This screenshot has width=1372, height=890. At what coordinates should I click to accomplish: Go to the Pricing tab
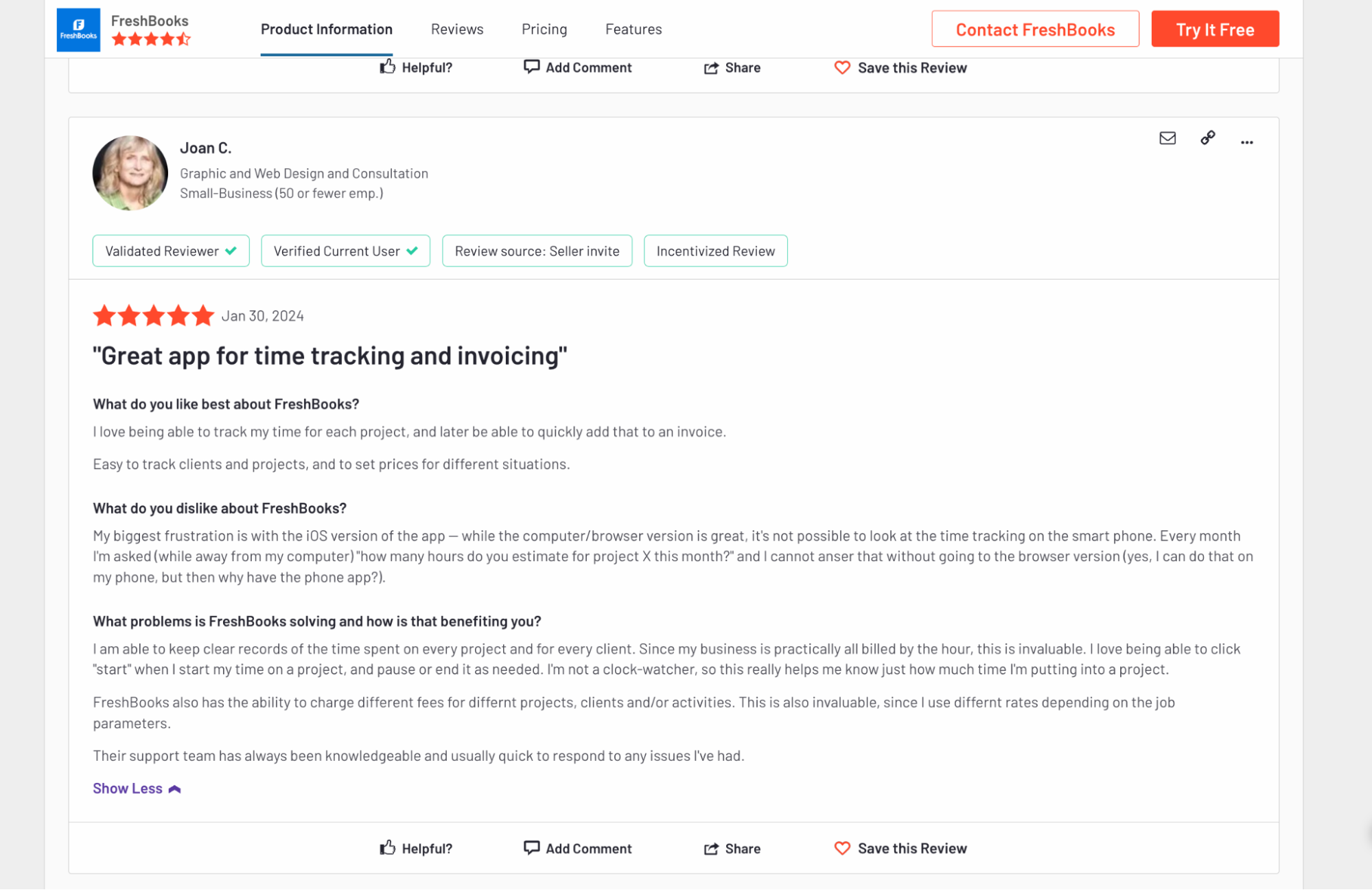(544, 30)
